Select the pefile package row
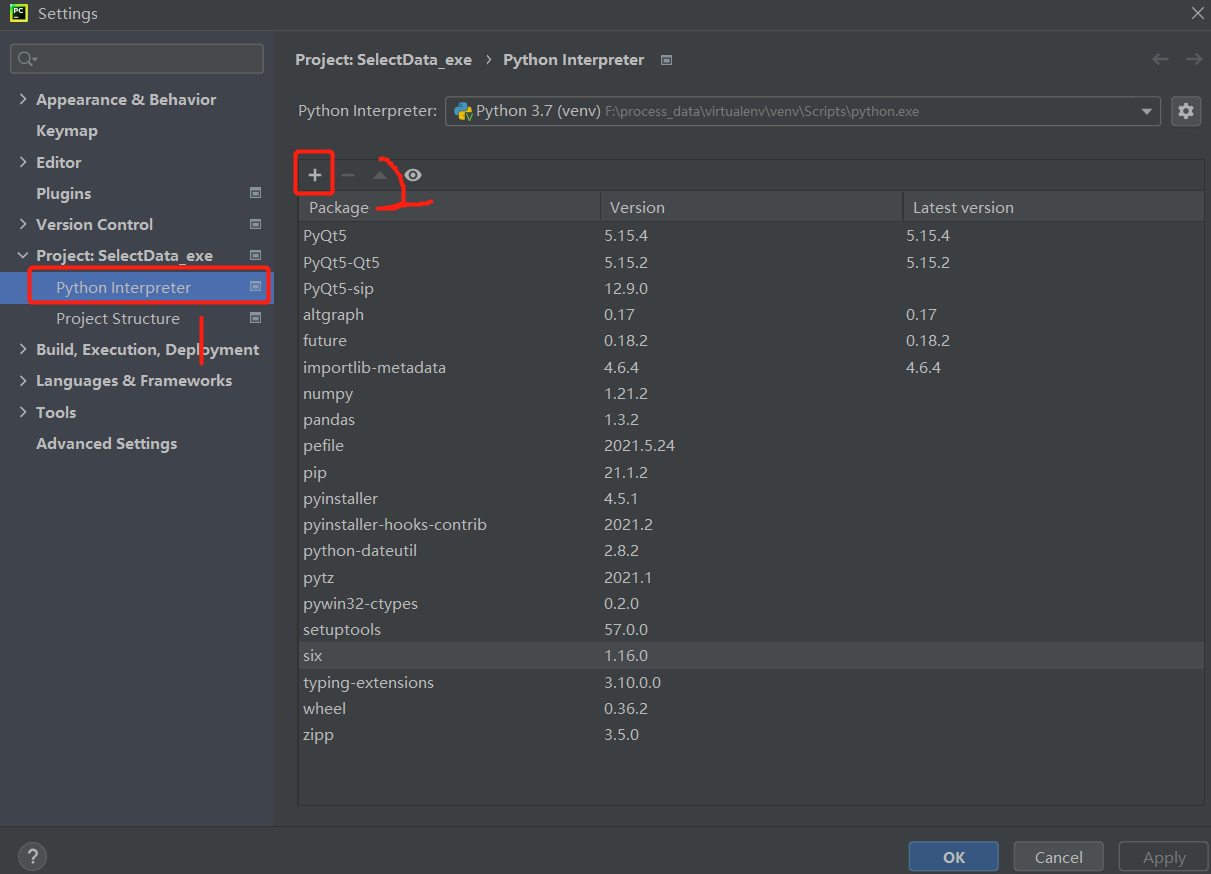Image resolution: width=1211 pixels, height=874 pixels. click(751, 445)
